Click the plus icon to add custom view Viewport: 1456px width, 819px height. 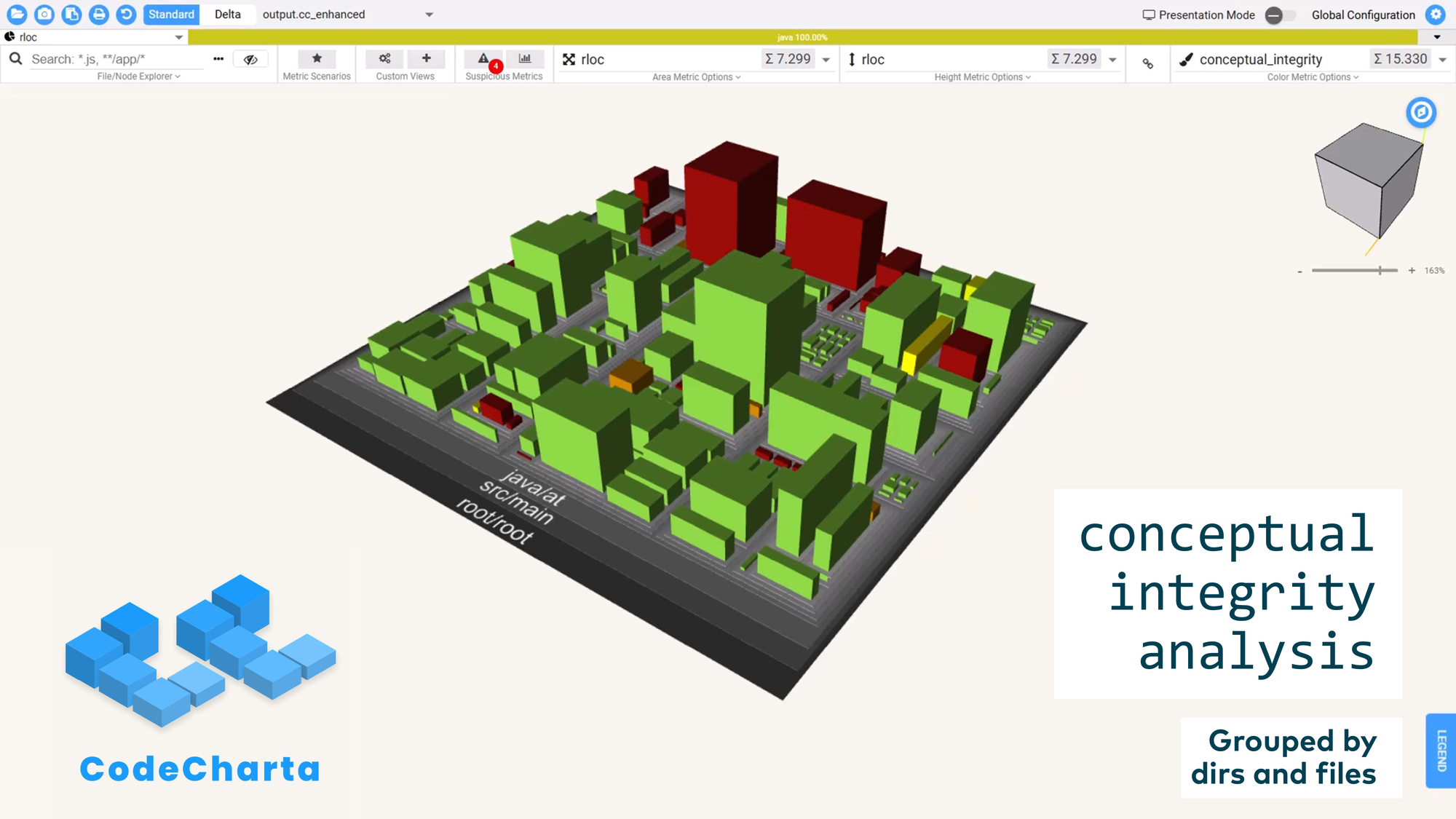point(427,59)
